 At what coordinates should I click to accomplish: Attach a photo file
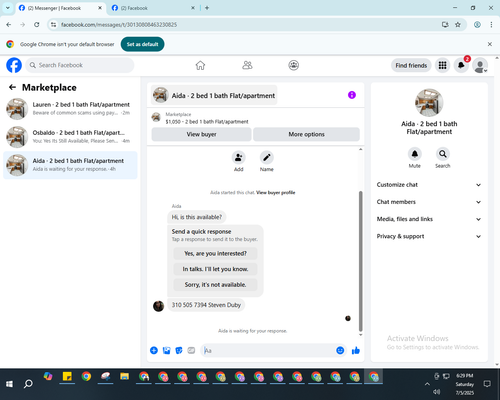pyautogui.click(x=166, y=350)
